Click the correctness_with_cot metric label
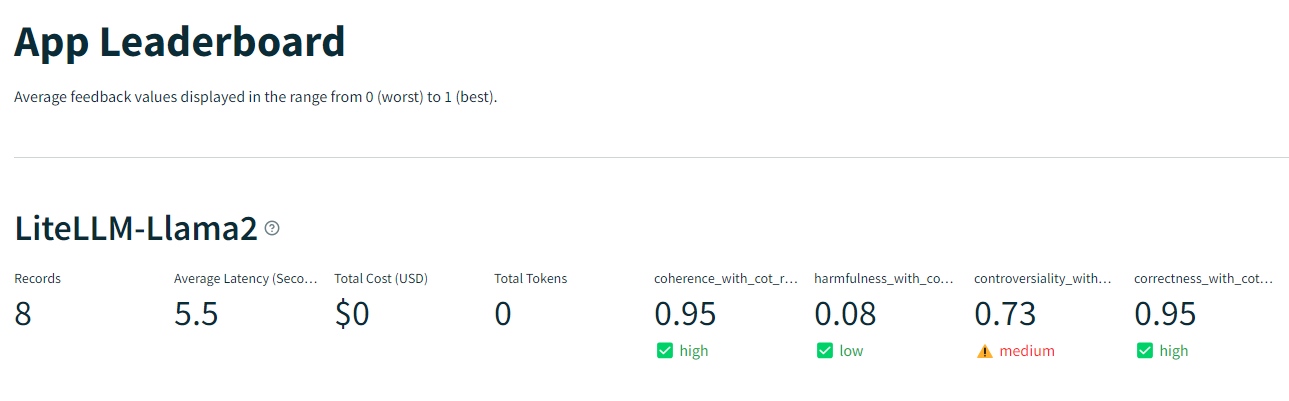The width and height of the screenshot is (1289, 401). (1204, 279)
